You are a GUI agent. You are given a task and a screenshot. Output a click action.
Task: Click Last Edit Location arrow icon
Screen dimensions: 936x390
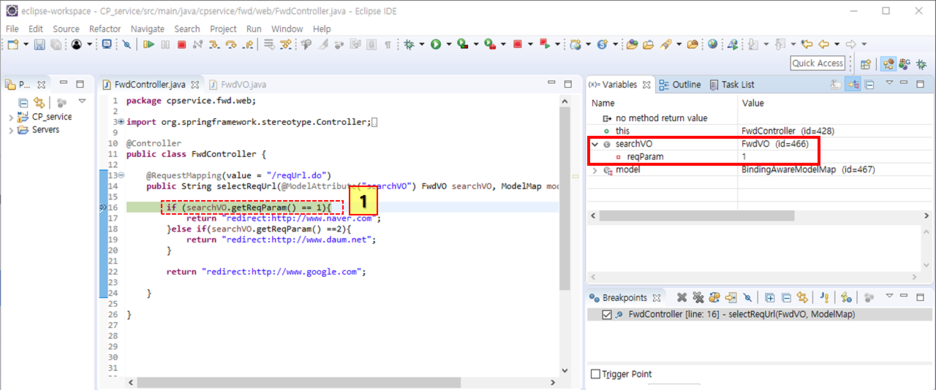[x=806, y=44]
